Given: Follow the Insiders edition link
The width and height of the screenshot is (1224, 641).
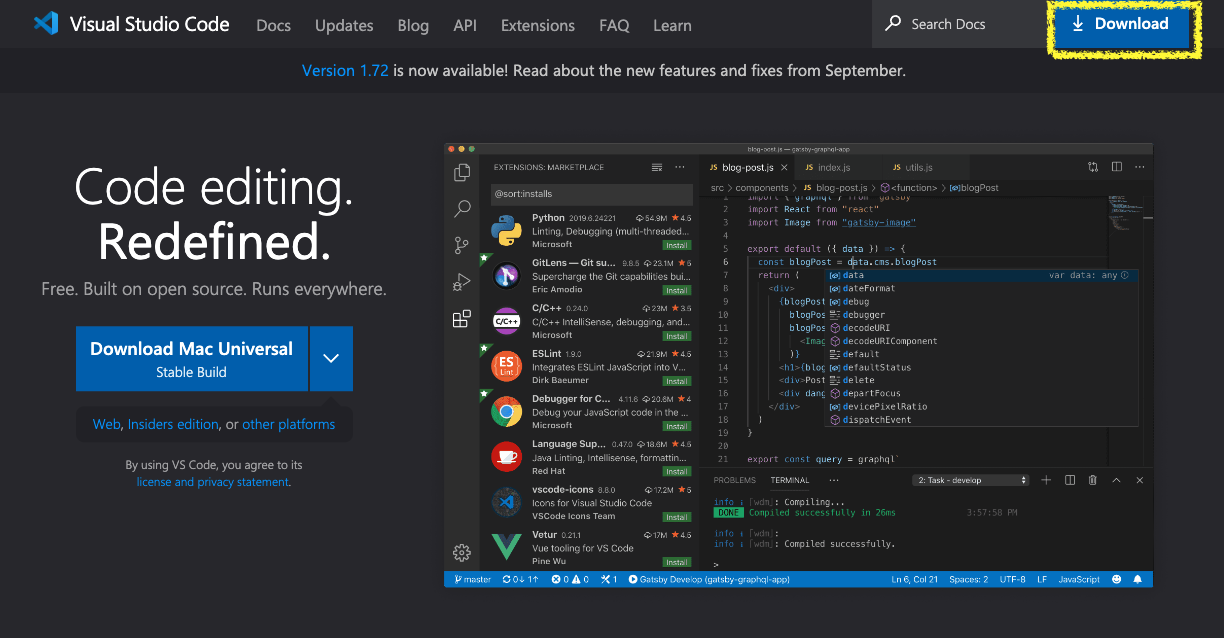Looking at the screenshot, I should coord(173,424).
